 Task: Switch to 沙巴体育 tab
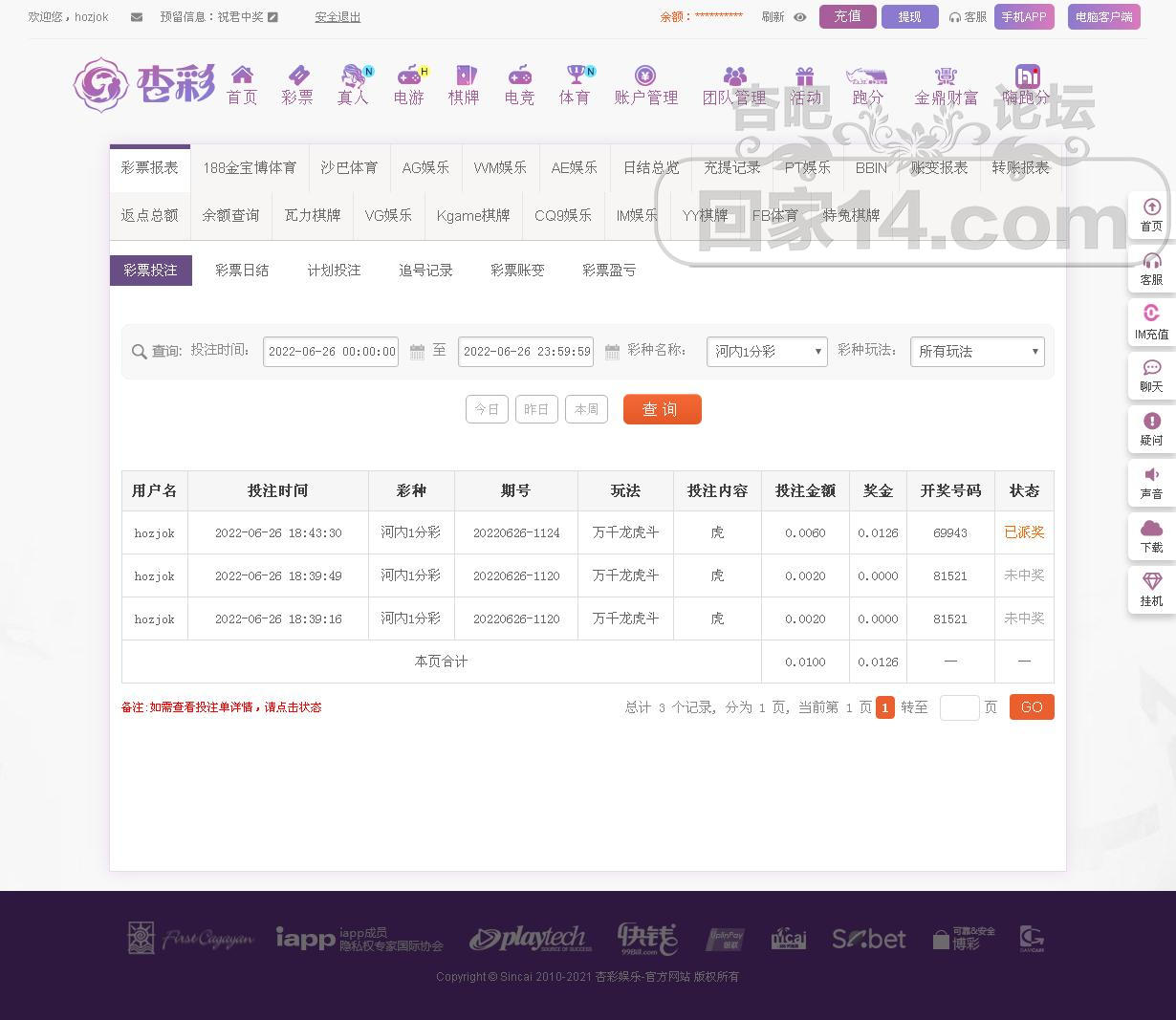349,167
